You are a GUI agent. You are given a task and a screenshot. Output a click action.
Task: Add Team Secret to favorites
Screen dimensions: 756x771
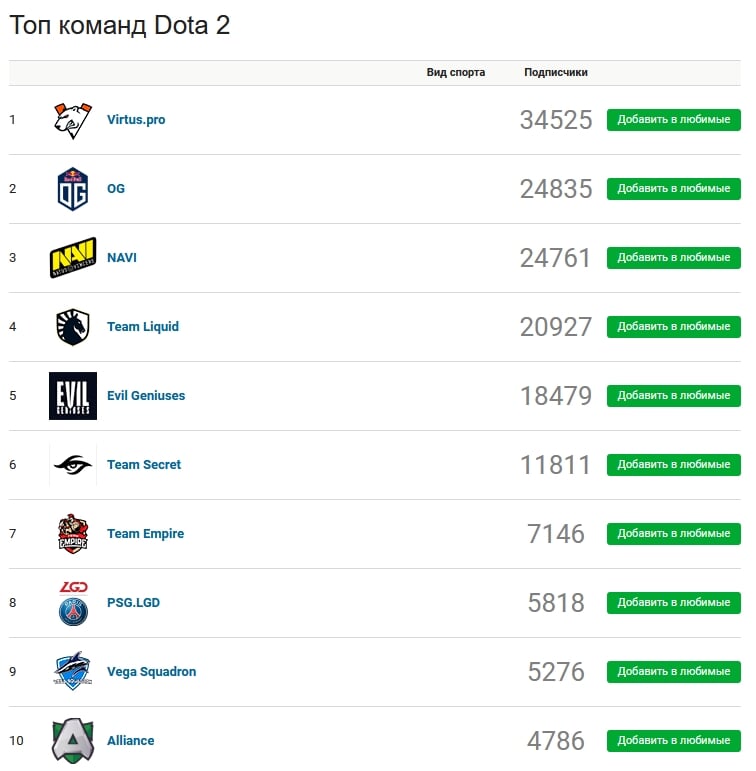[674, 465]
